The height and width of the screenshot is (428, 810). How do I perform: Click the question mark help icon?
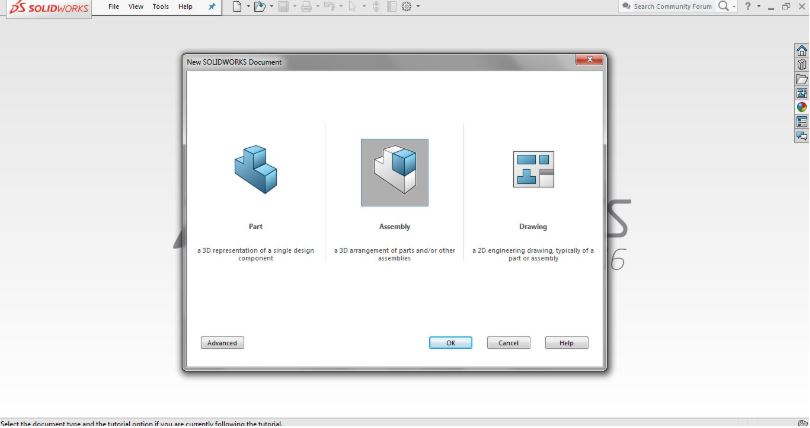747,7
